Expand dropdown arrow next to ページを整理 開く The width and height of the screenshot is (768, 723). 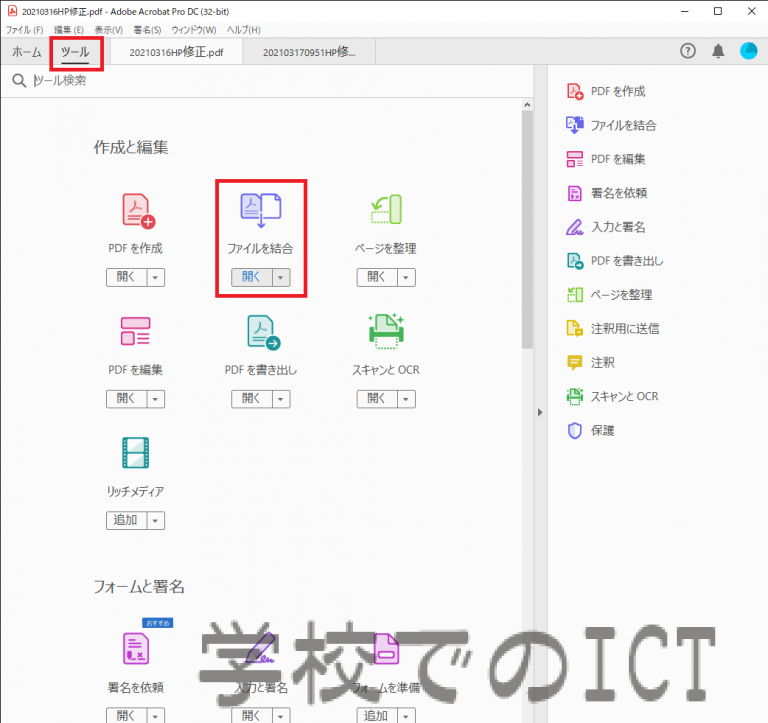[x=406, y=277]
